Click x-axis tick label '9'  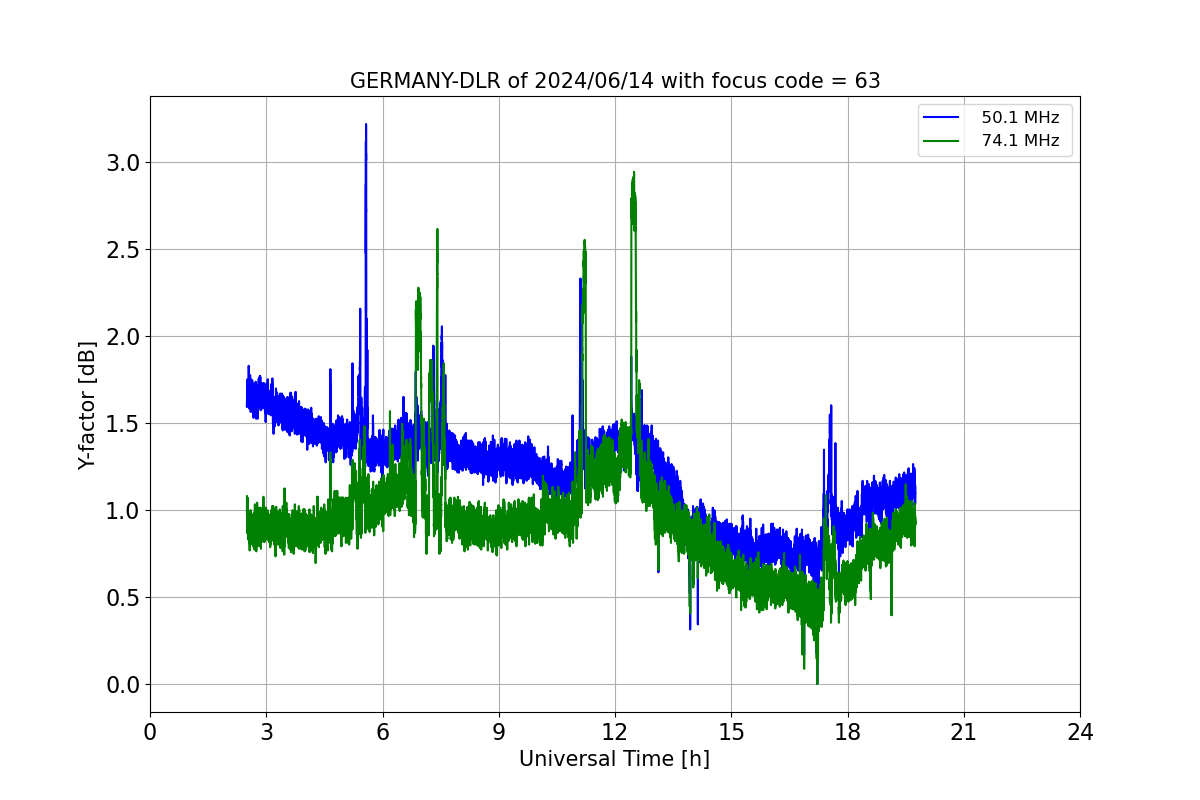click(x=499, y=732)
